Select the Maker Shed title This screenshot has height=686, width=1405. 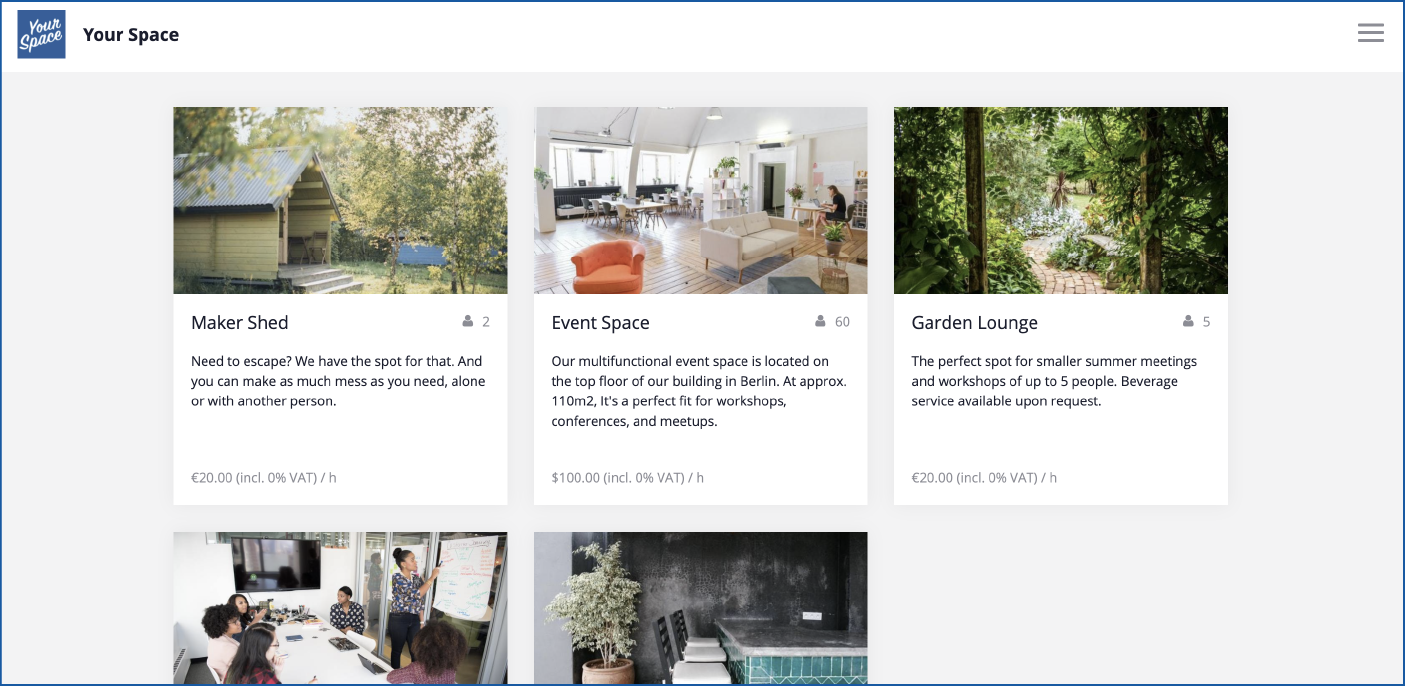(x=240, y=323)
